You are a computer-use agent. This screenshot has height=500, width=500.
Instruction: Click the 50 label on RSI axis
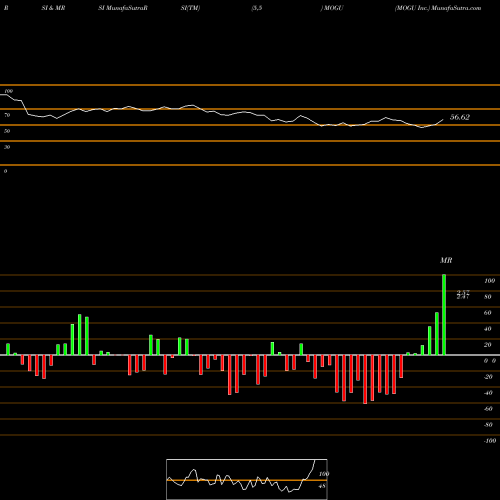coord(7,131)
